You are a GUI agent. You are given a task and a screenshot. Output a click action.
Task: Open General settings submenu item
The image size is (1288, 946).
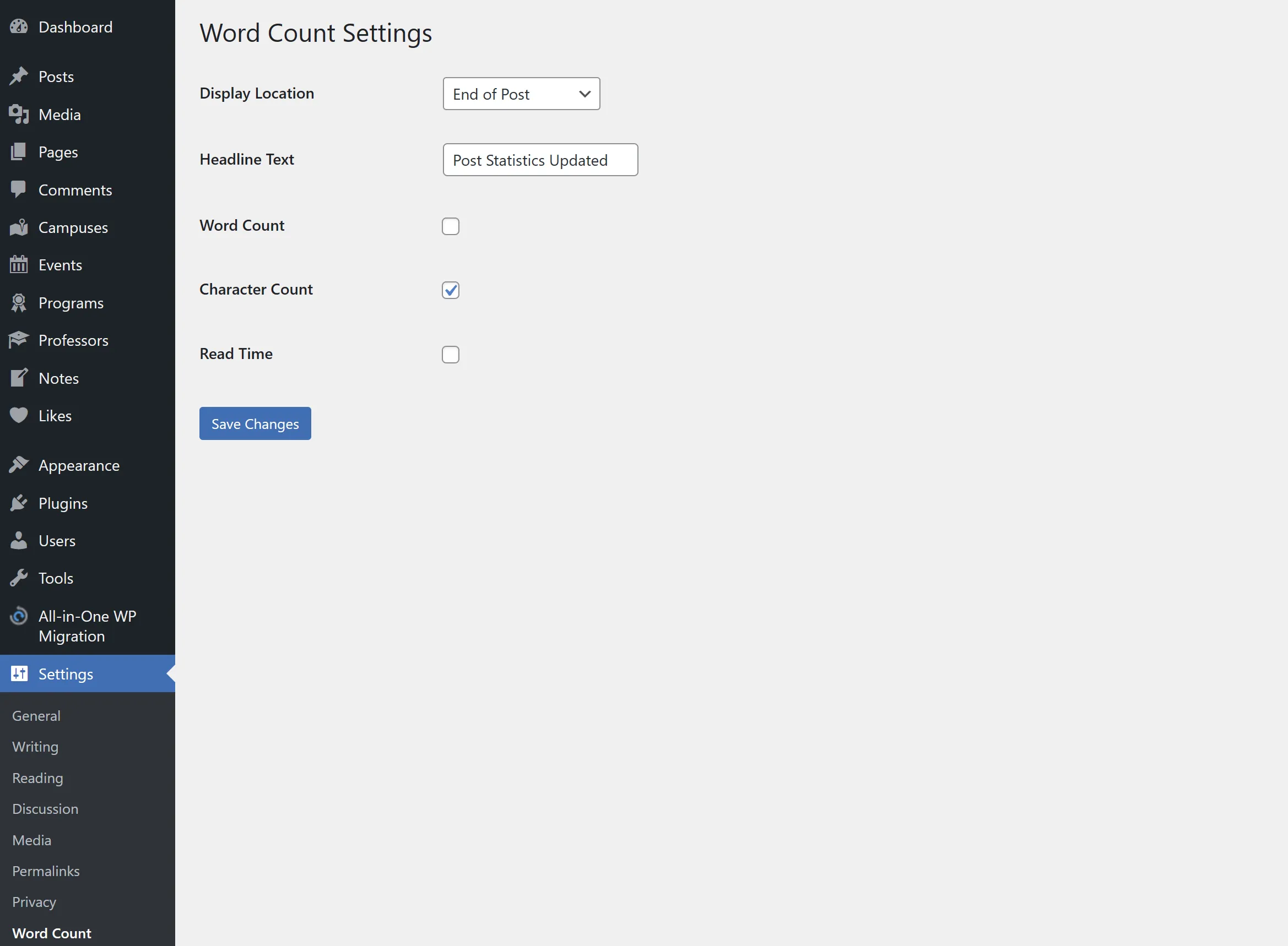click(36, 716)
